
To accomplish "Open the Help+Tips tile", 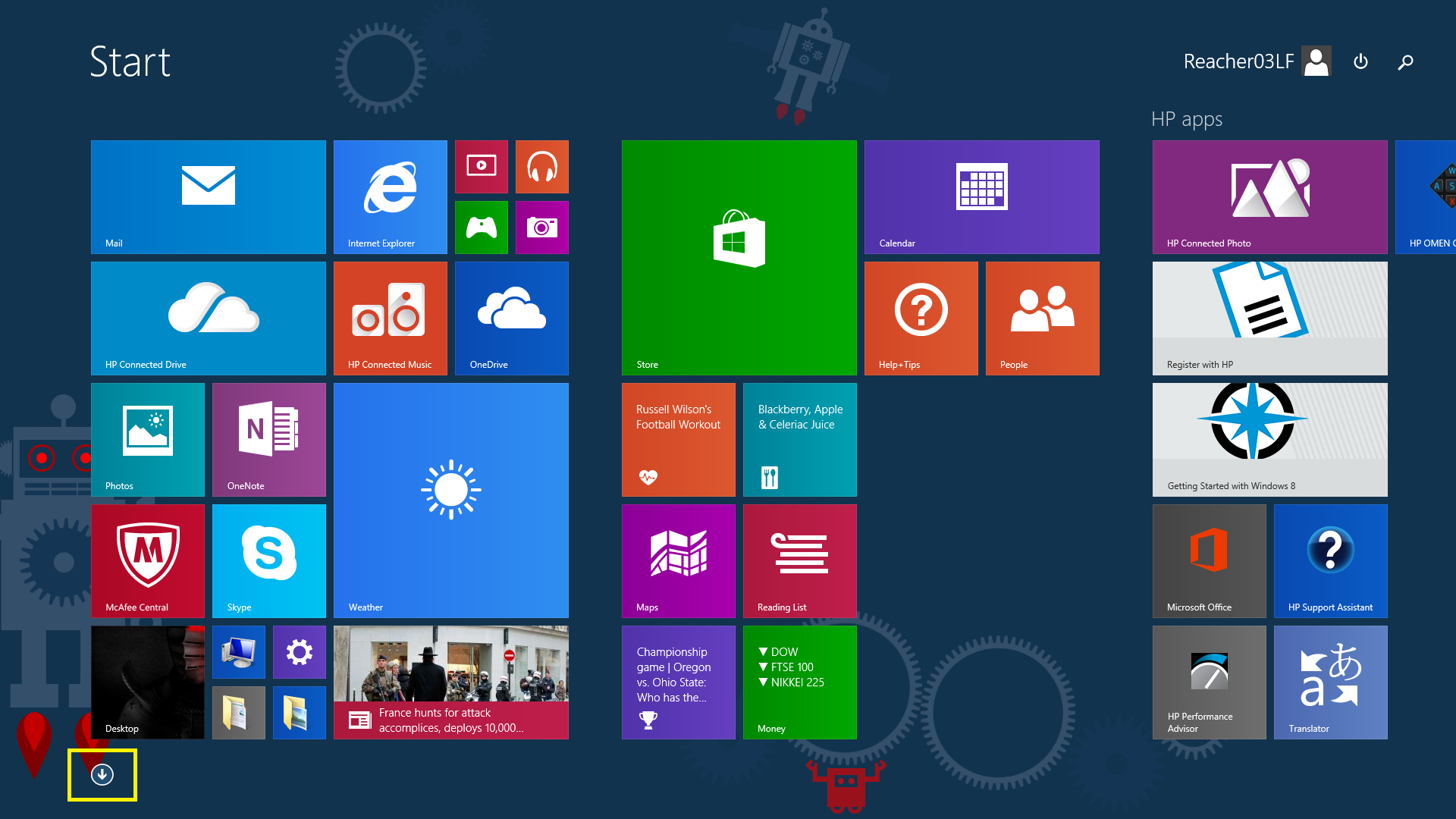I will point(921,318).
